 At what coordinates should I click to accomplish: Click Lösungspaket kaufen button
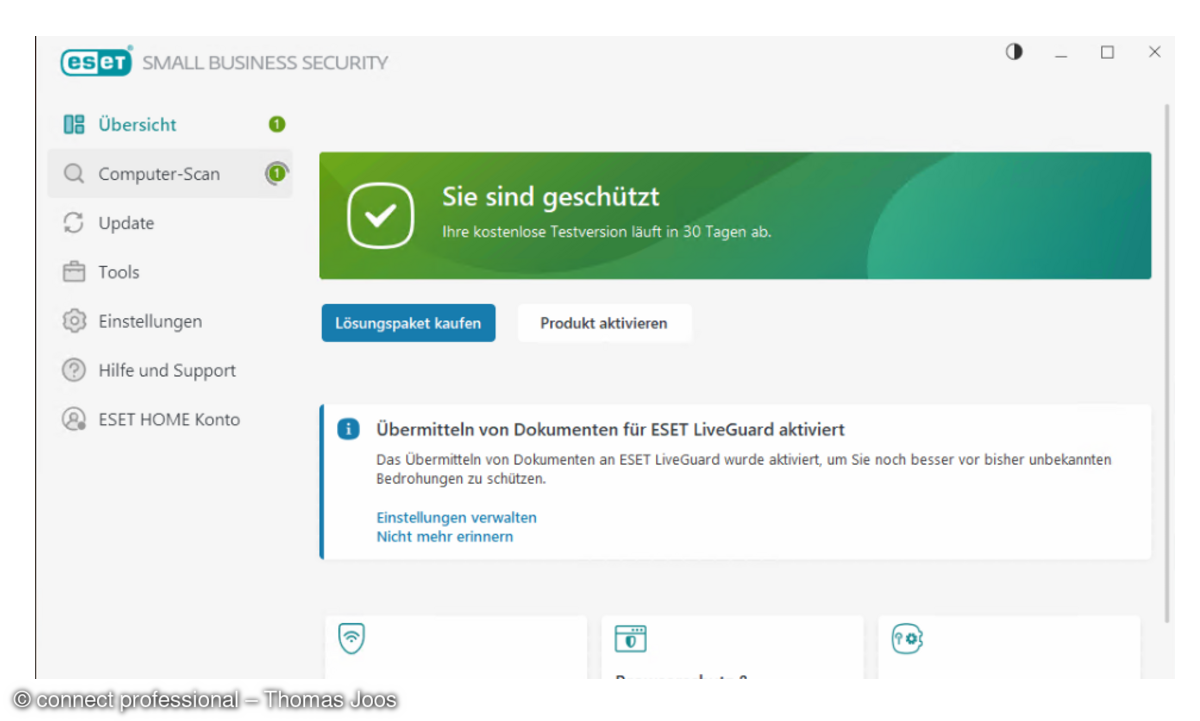tap(408, 323)
